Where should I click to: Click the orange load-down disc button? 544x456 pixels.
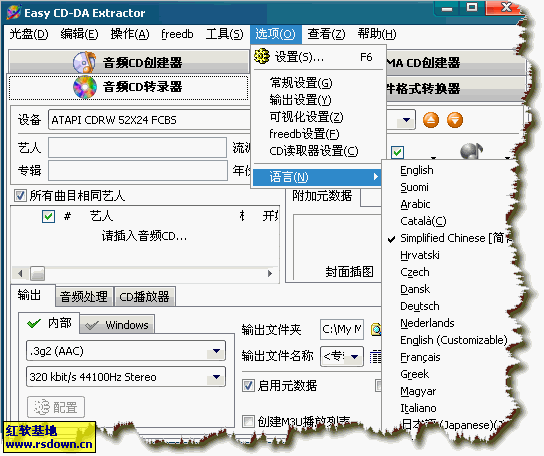pyautogui.click(x=454, y=120)
